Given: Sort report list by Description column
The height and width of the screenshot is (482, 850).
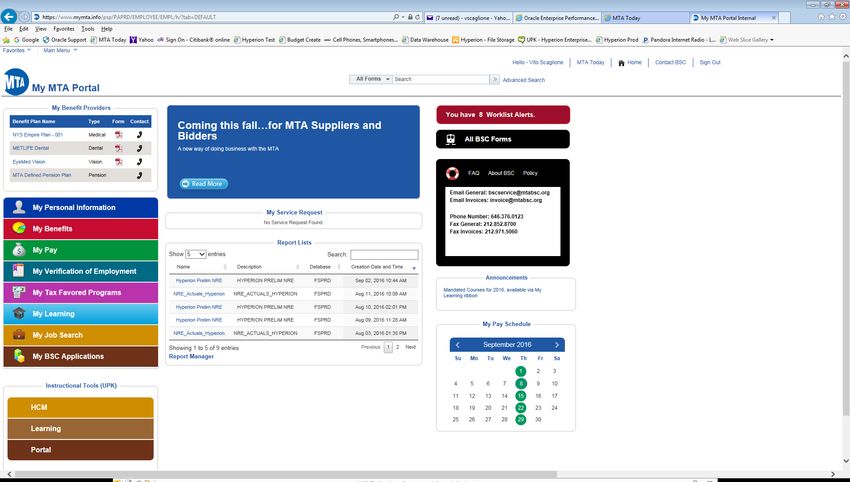Looking at the screenshot, I should (249, 267).
